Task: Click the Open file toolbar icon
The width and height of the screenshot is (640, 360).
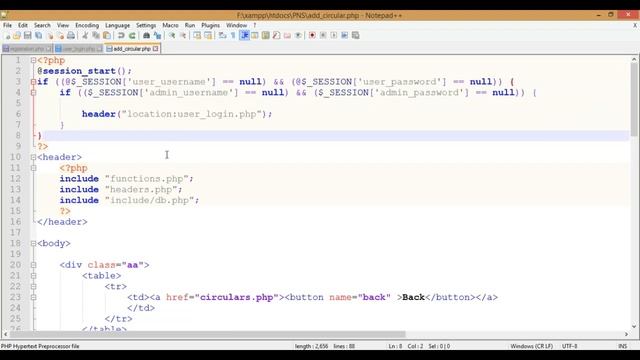Action: coord(17,36)
